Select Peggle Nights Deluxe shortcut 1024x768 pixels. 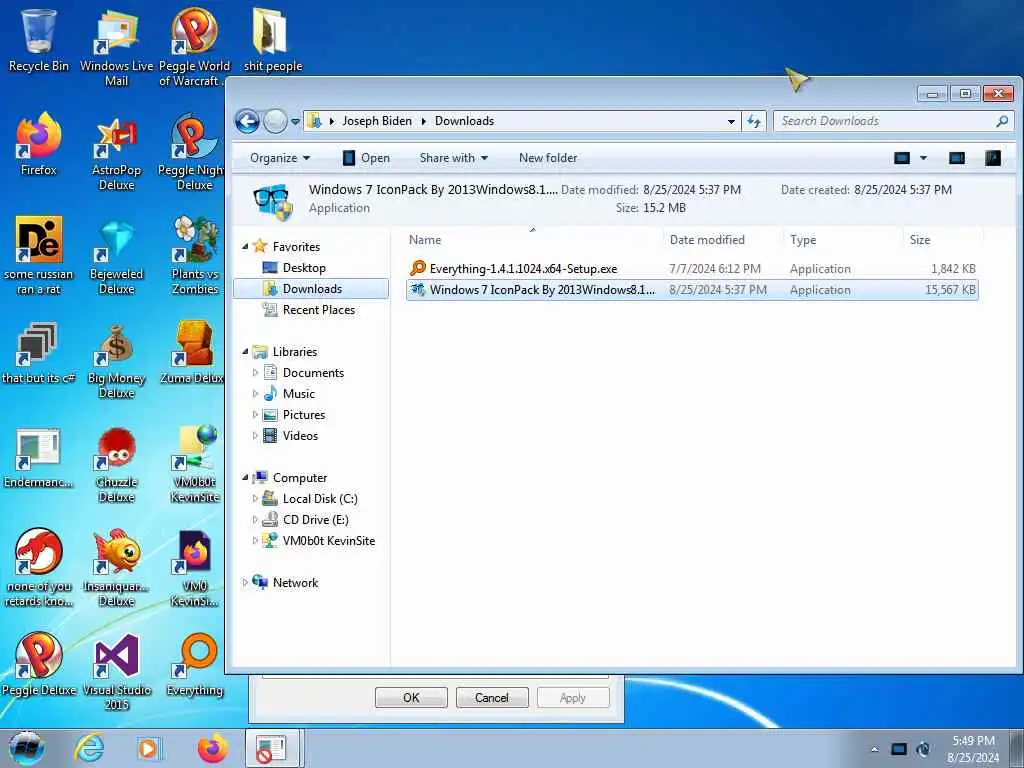pos(193,152)
